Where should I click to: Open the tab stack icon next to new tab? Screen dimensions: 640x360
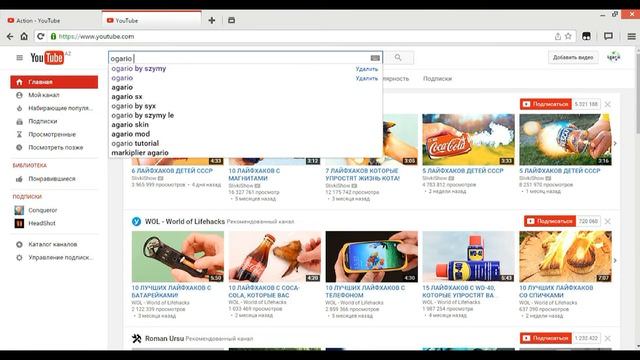231,20
